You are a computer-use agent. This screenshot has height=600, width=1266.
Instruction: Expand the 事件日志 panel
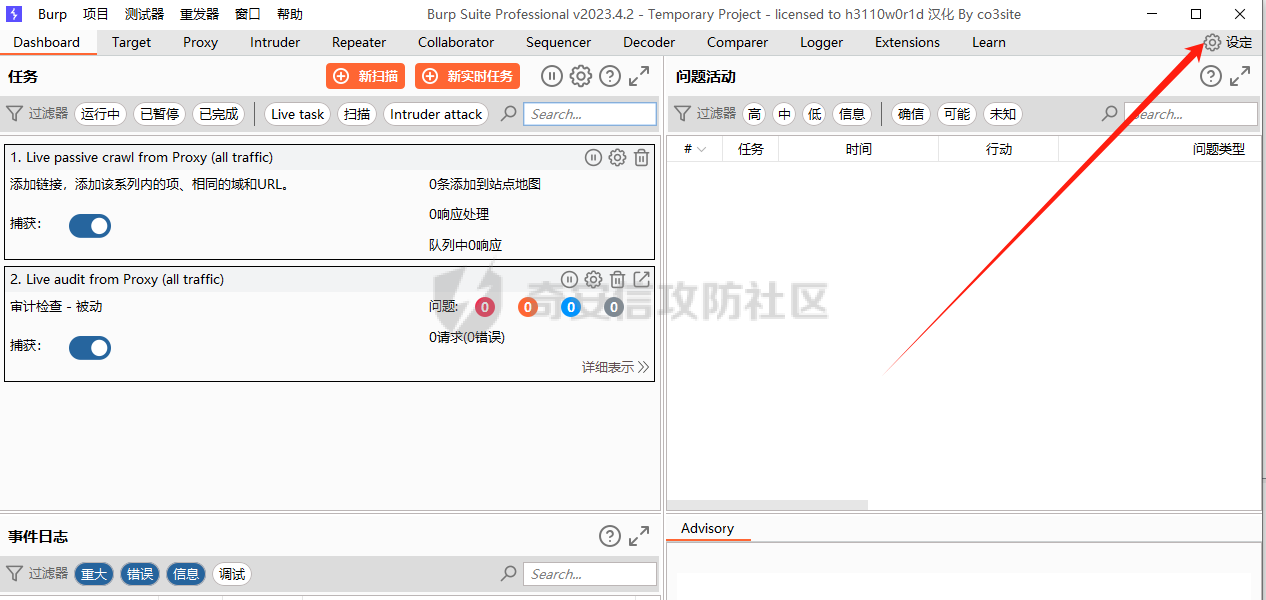click(x=639, y=536)
